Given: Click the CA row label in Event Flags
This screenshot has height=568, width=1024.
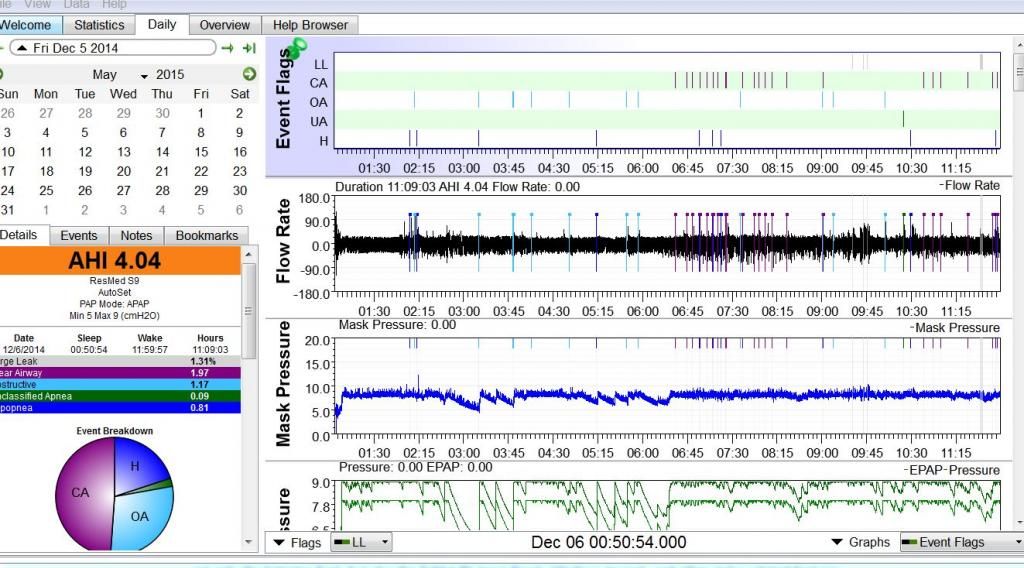Looking at the screenshot, I should 319,84.
